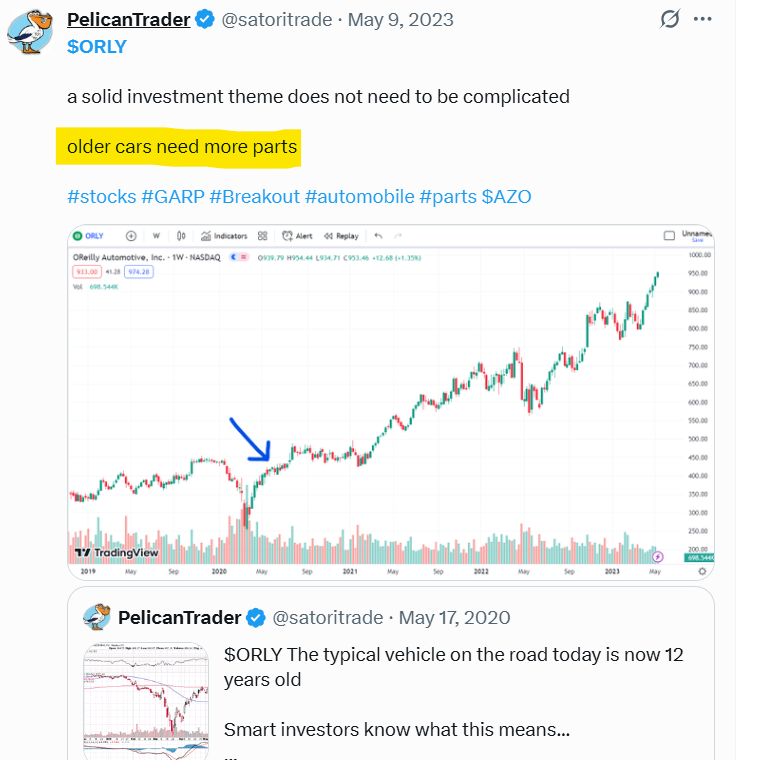This screenshot has height=760, width=758.
Task: Click the $AZO cashtag
Action: [506, 196]
